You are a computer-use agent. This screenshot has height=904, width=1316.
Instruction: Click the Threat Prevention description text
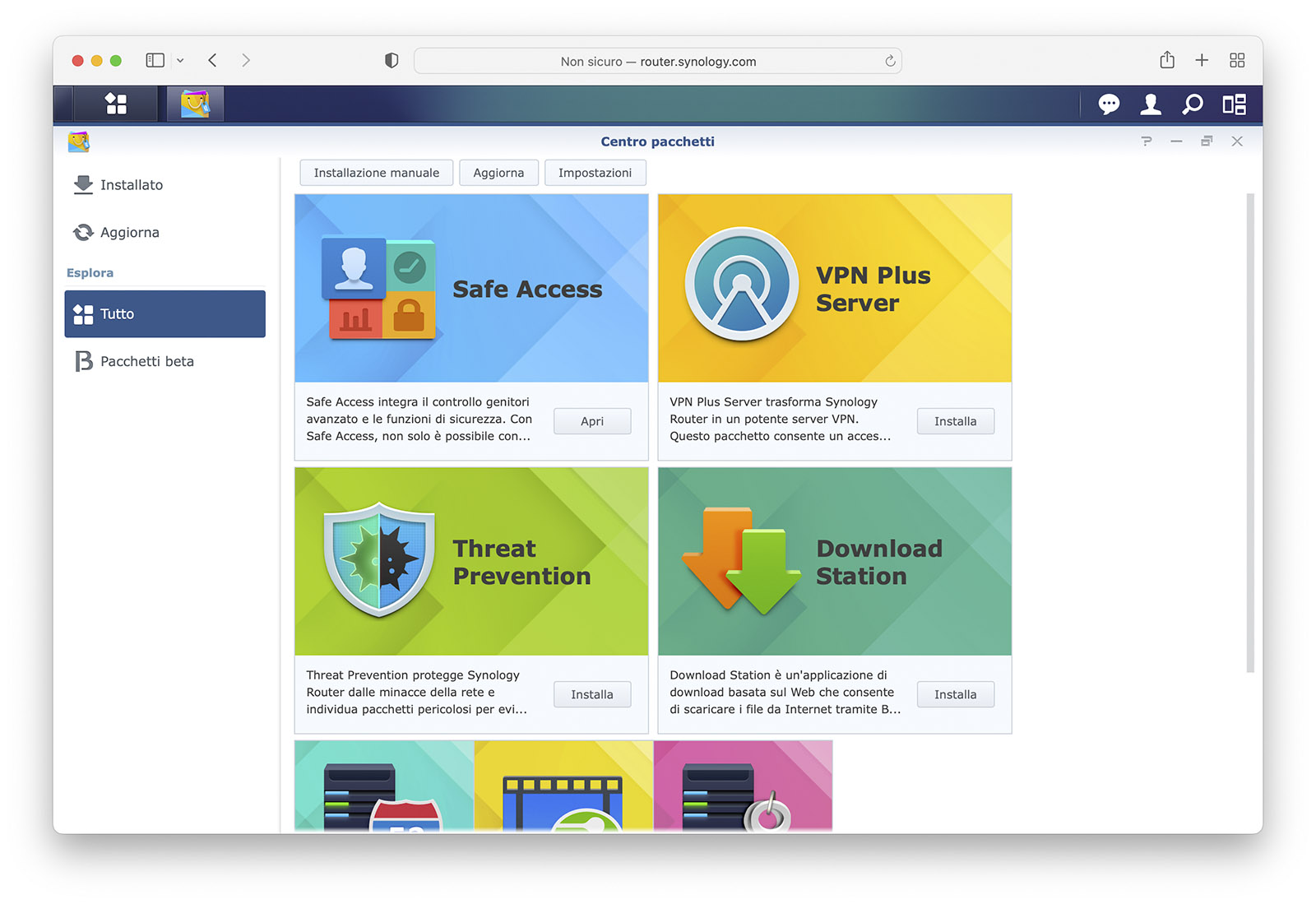(417, 692)
